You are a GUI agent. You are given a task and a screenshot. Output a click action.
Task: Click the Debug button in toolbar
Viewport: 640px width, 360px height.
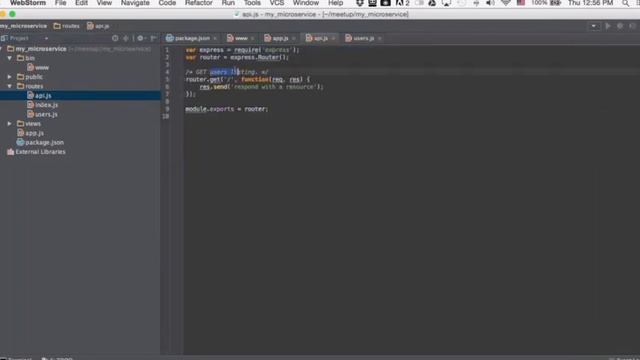(620, 26)
